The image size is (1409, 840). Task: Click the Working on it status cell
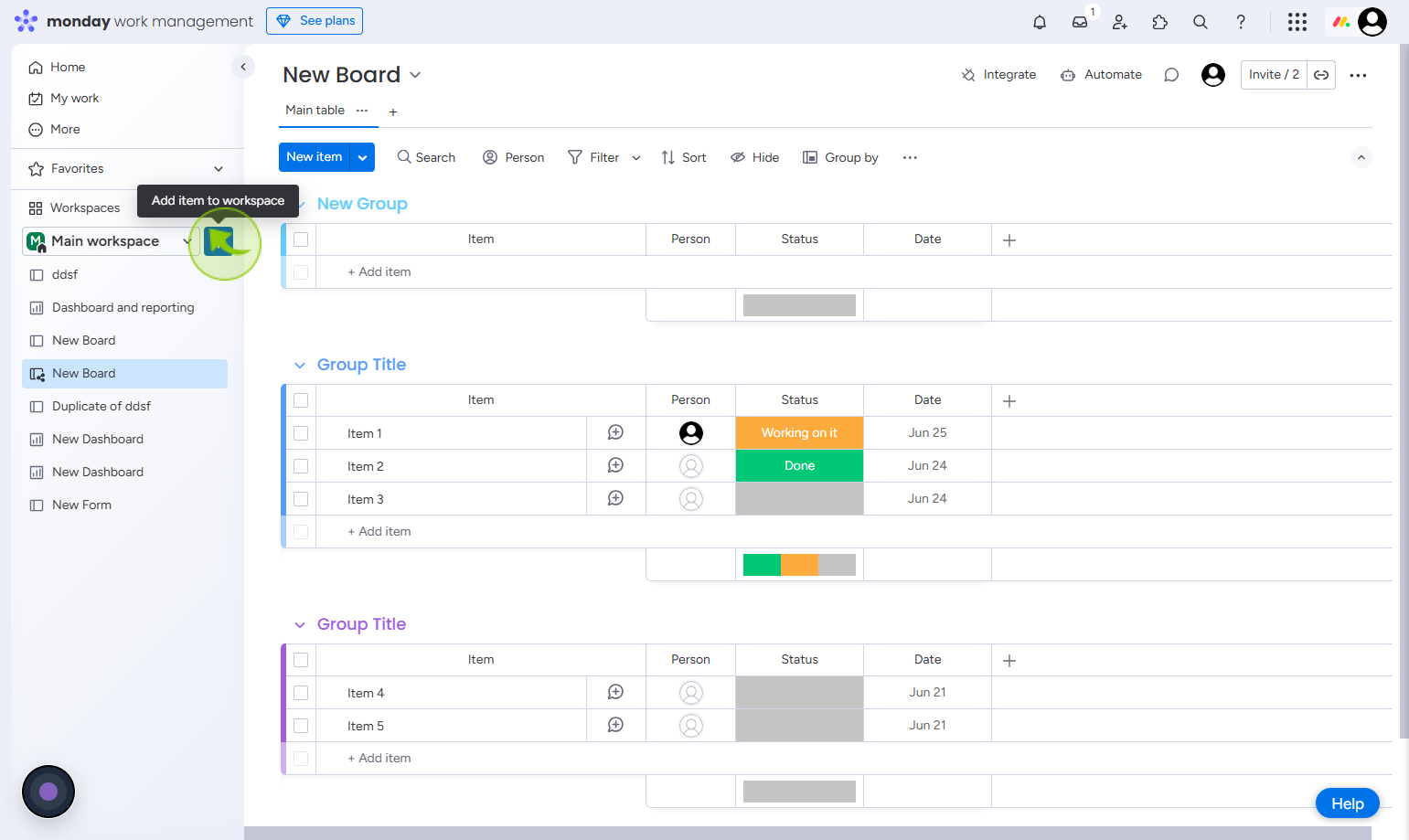coord(799,433)
